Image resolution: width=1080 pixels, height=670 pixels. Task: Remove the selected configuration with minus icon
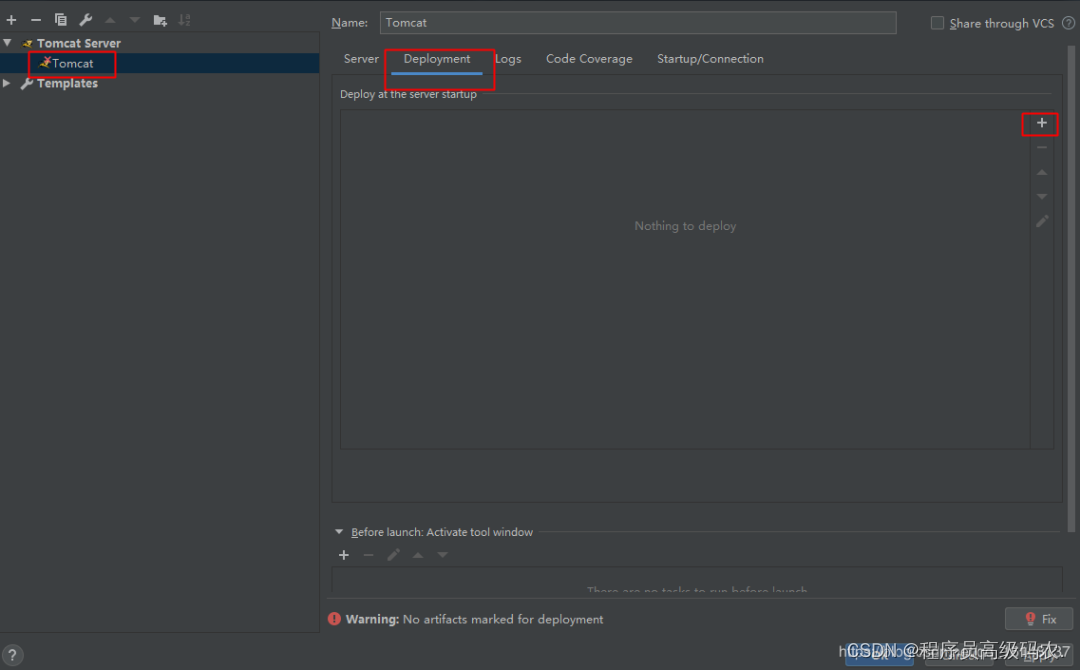click(36, 20)
